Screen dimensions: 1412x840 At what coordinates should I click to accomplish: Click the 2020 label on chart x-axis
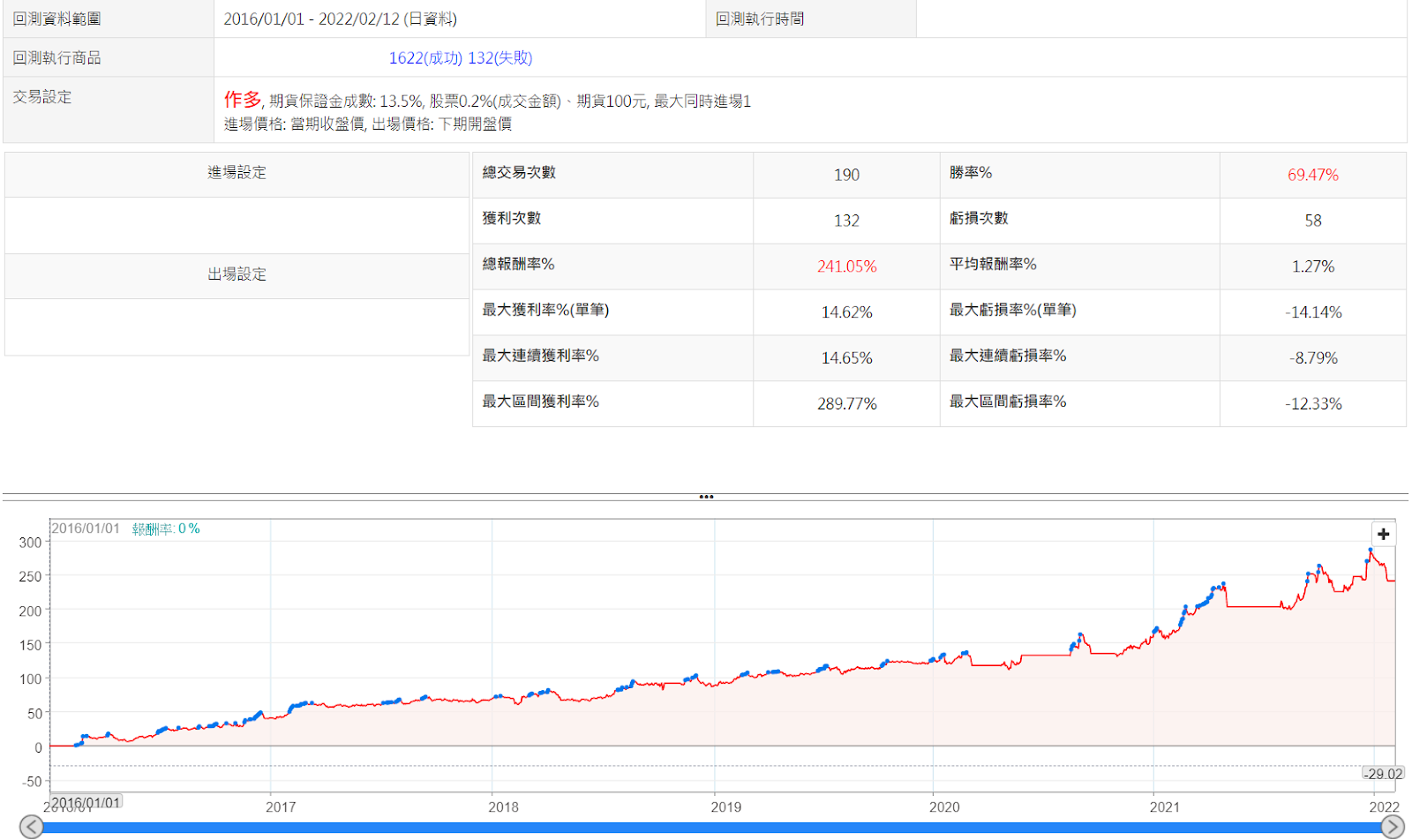click(943, 806)
